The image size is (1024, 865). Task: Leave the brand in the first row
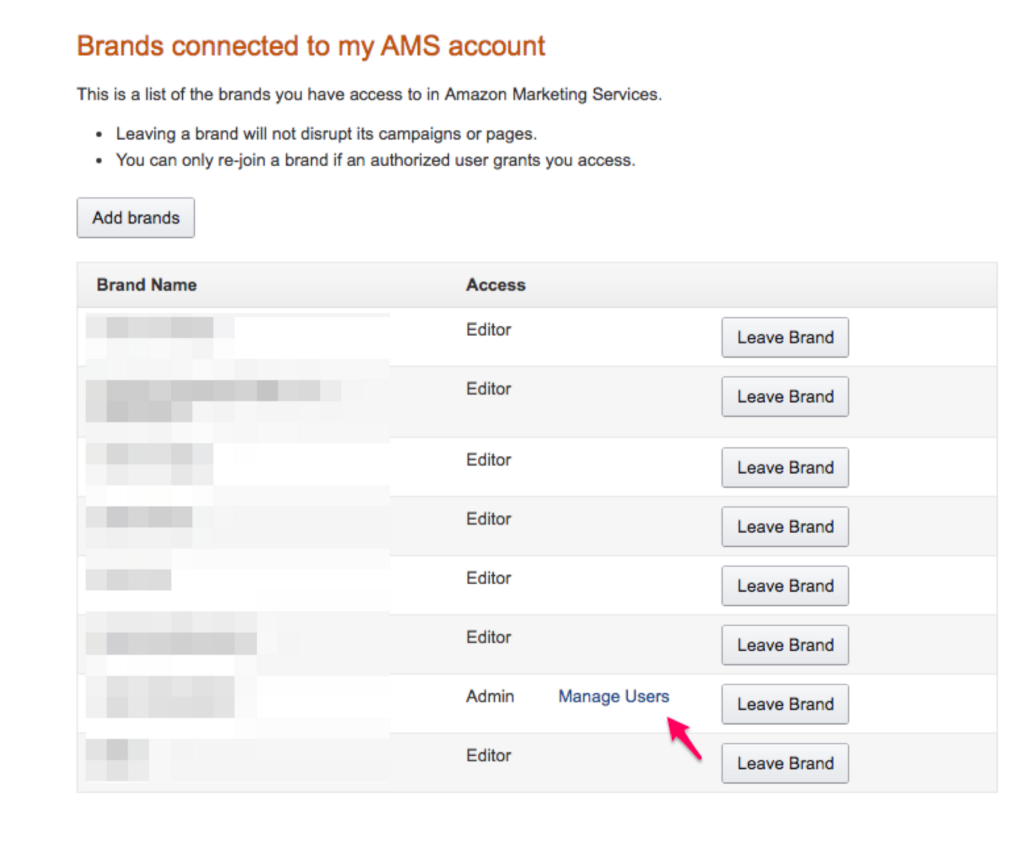pyautogui.click(x=785, y=338)
